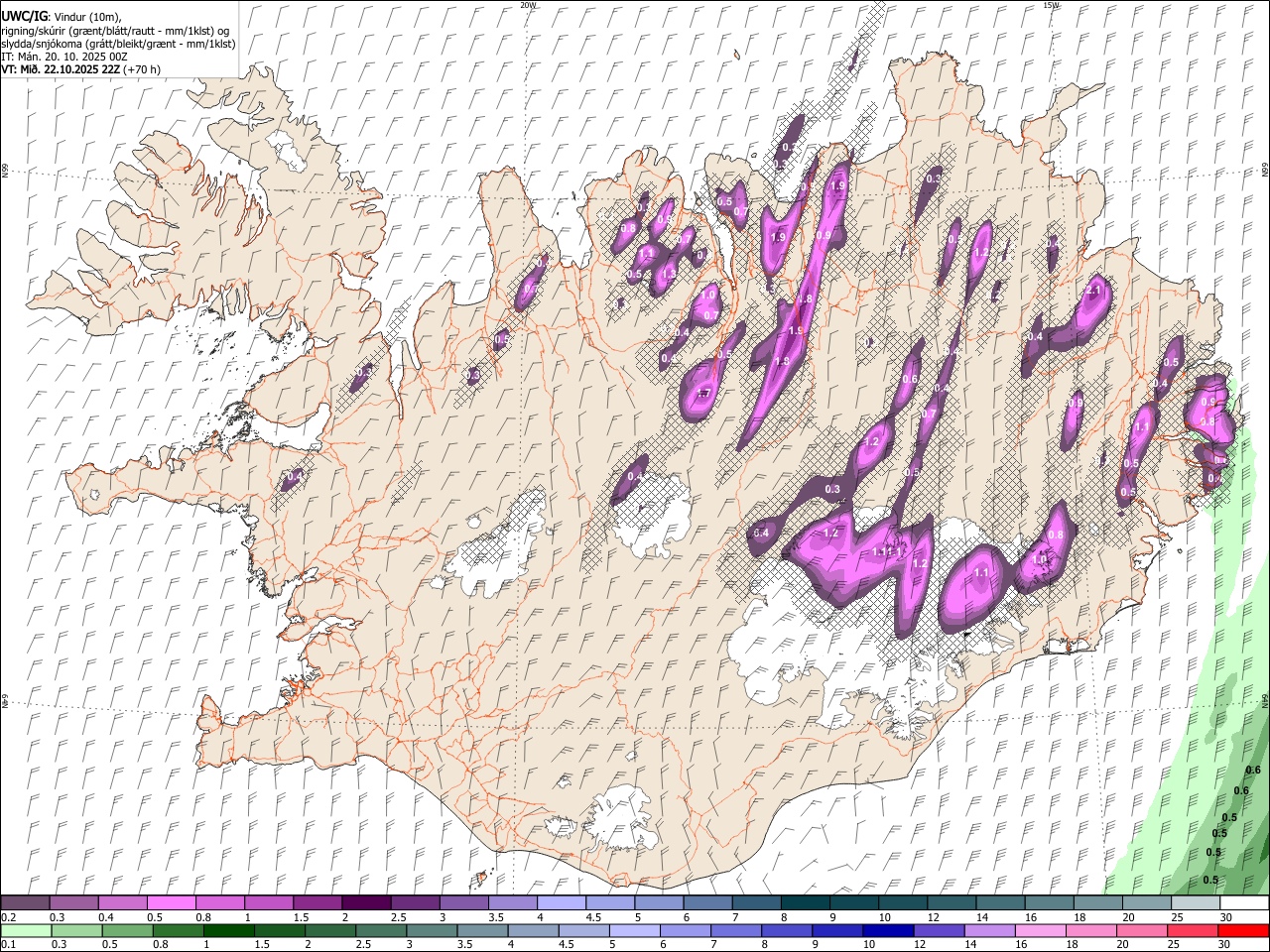The image size is (1270, 952).
Task: Click the light grey 25 snow legend swatch
Action: [1197, 903]
